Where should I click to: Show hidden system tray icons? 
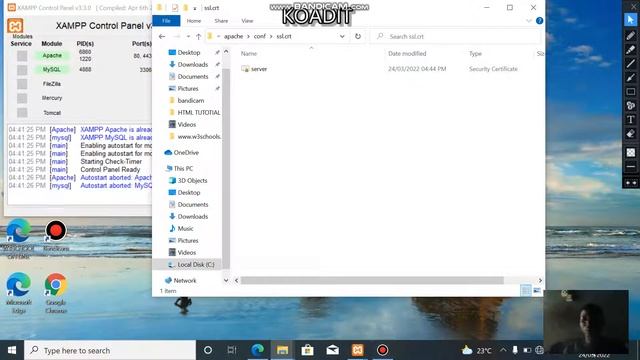(503, 350)
